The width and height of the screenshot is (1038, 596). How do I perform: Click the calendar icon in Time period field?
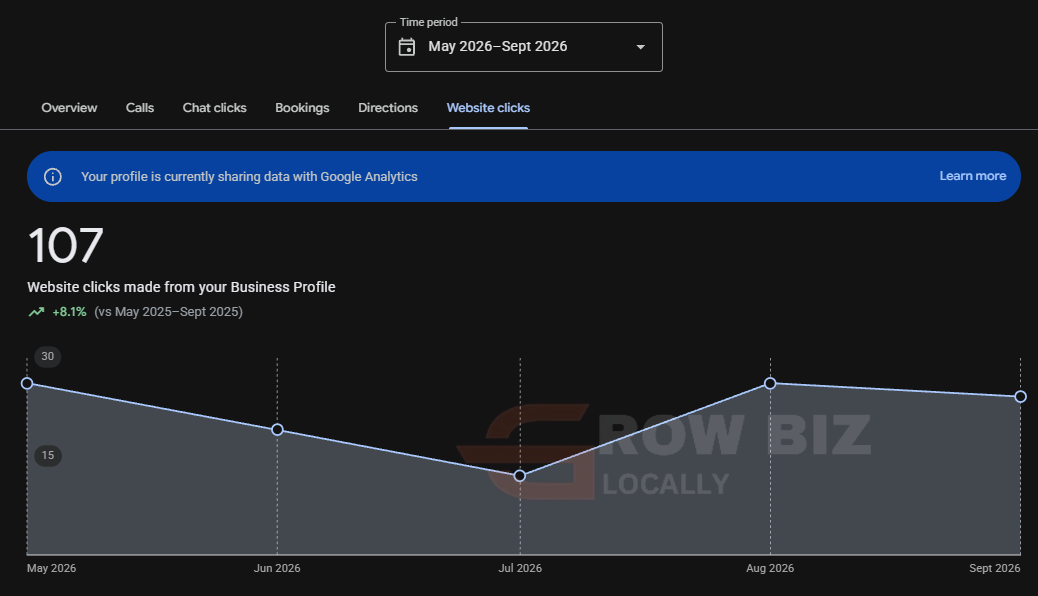coord(406,47)
